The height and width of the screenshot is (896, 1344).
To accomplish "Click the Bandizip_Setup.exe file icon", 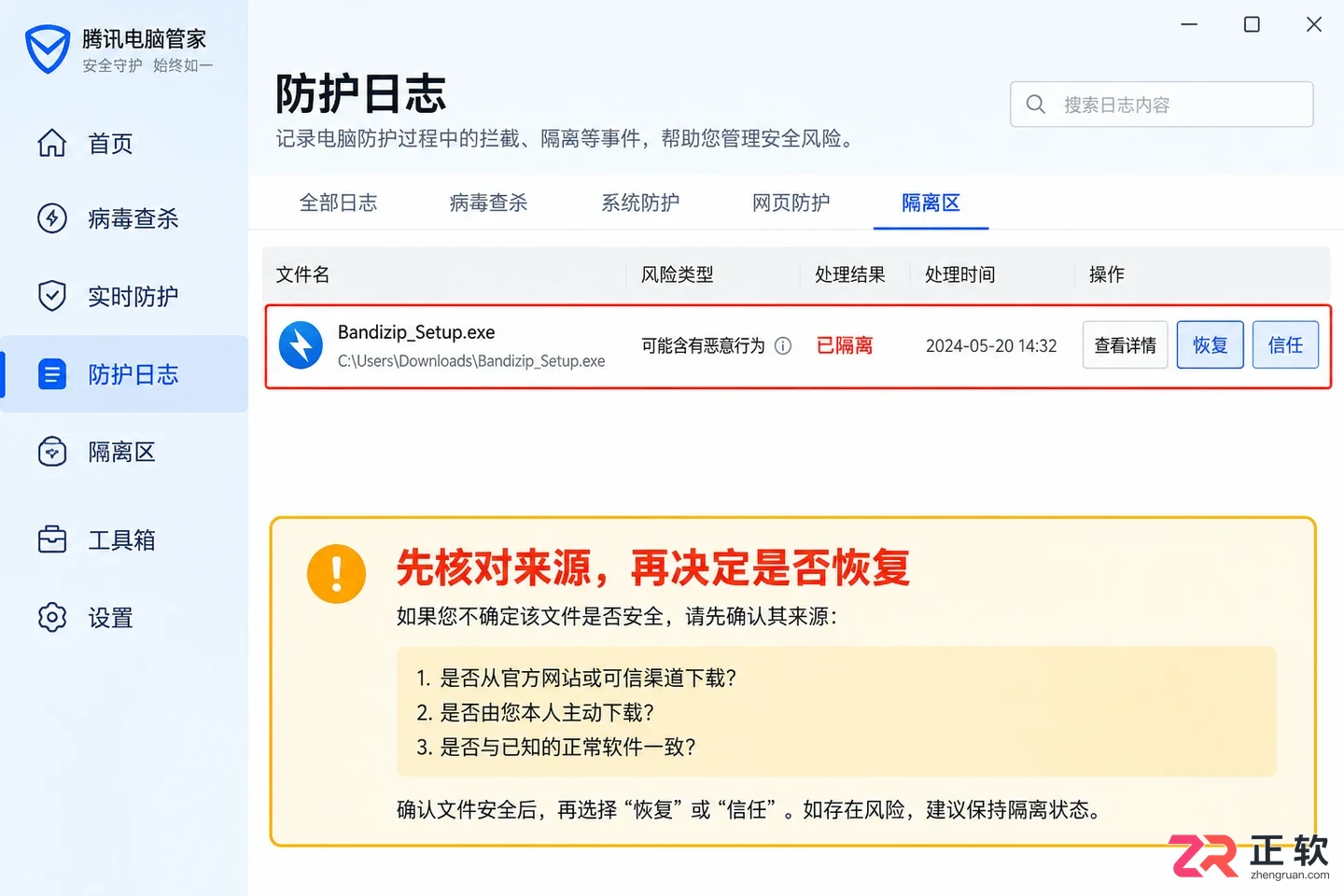I will coord(301,345).
